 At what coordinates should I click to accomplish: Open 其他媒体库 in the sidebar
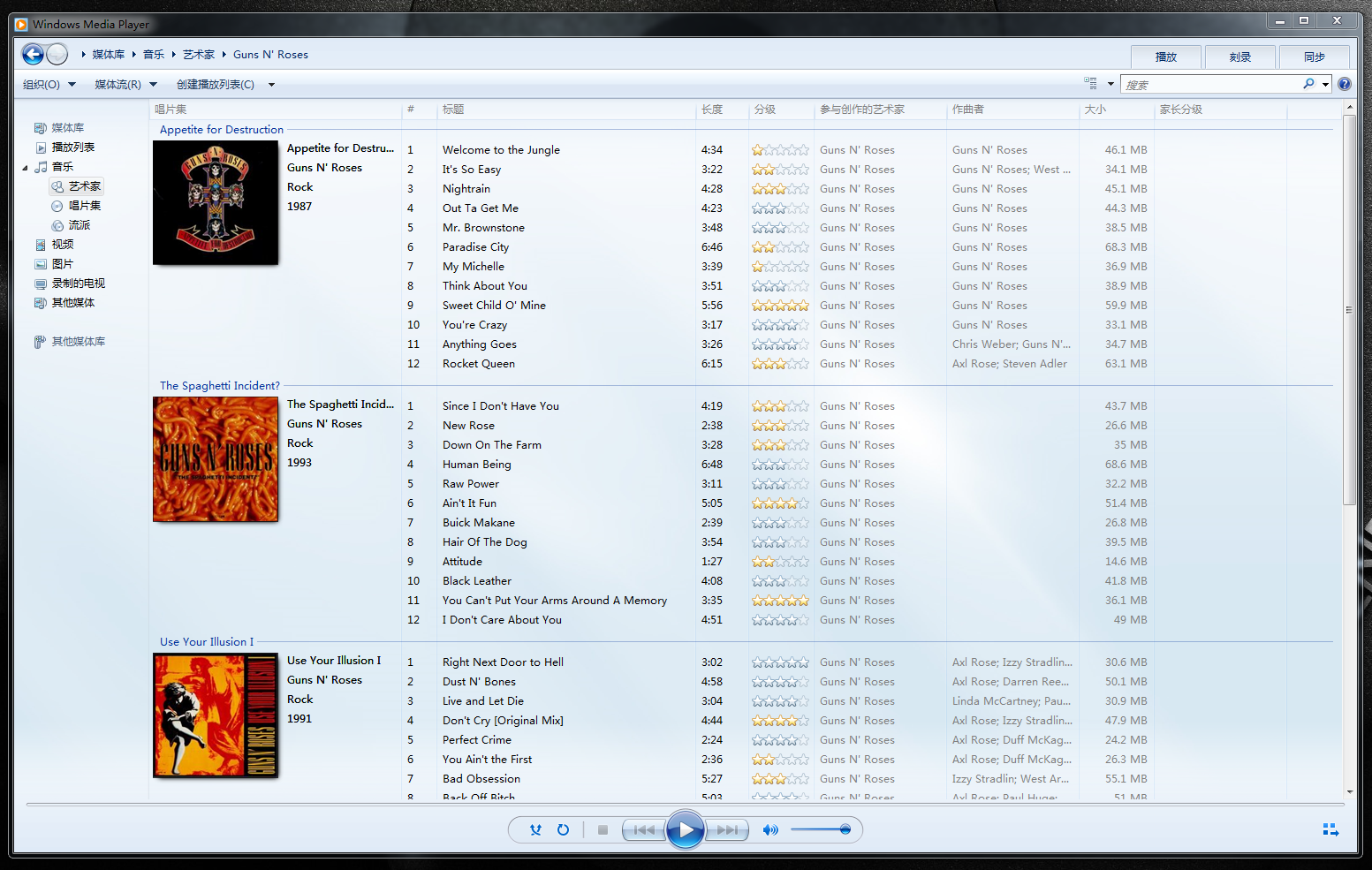(x=78, y=342)
